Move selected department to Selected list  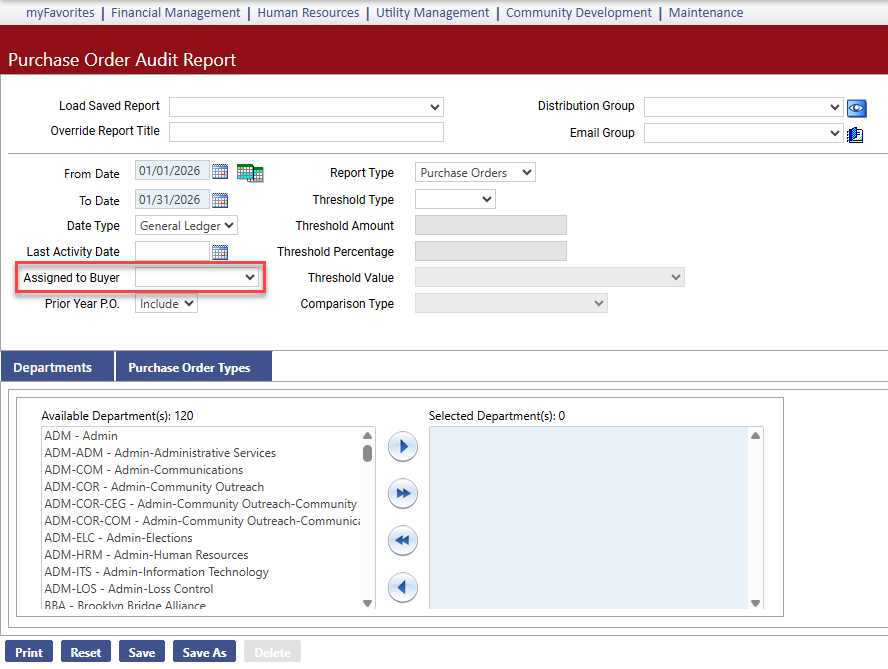(x=402, y=447)
